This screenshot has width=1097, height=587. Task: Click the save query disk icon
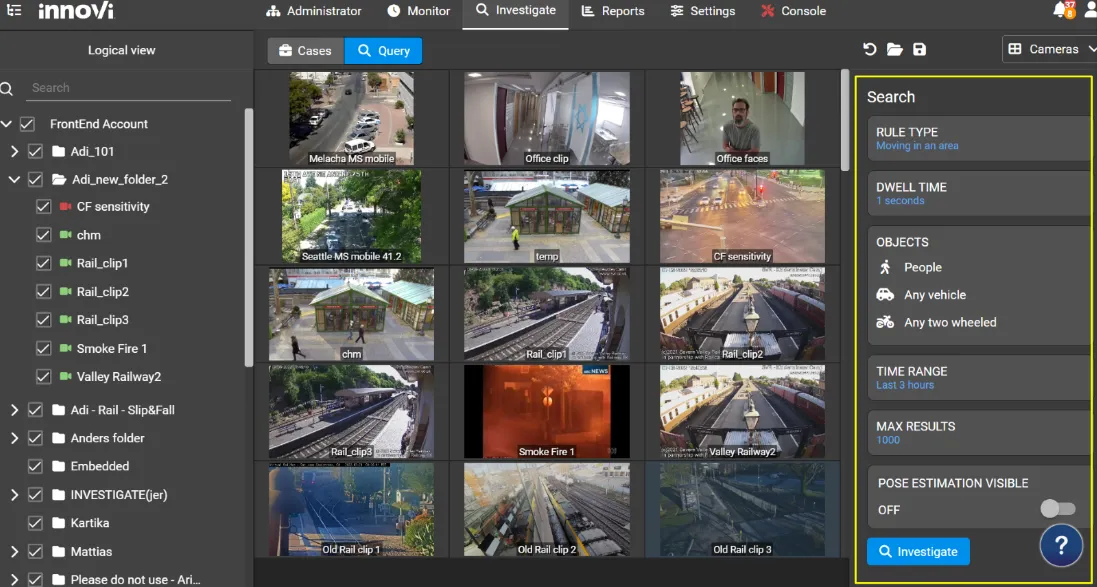pos(920,49)
